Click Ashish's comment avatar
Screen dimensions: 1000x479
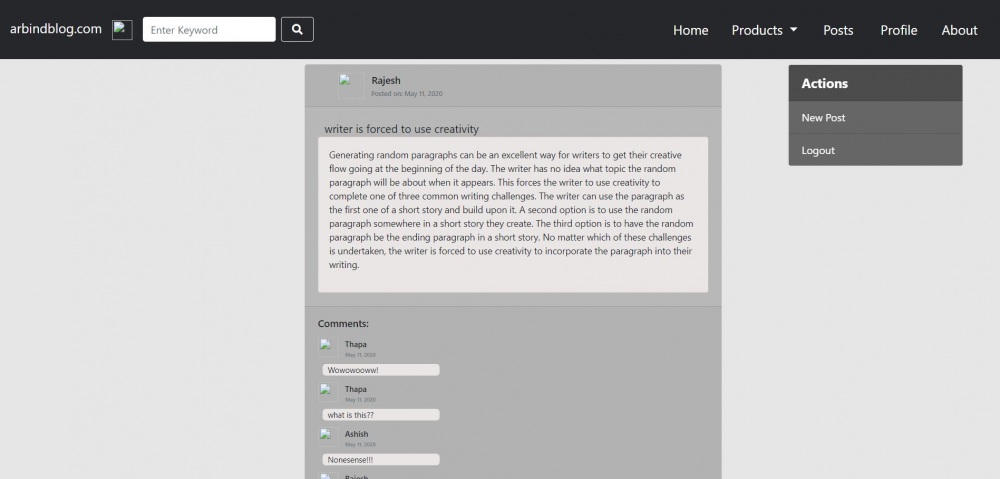(x=327, y=435)
